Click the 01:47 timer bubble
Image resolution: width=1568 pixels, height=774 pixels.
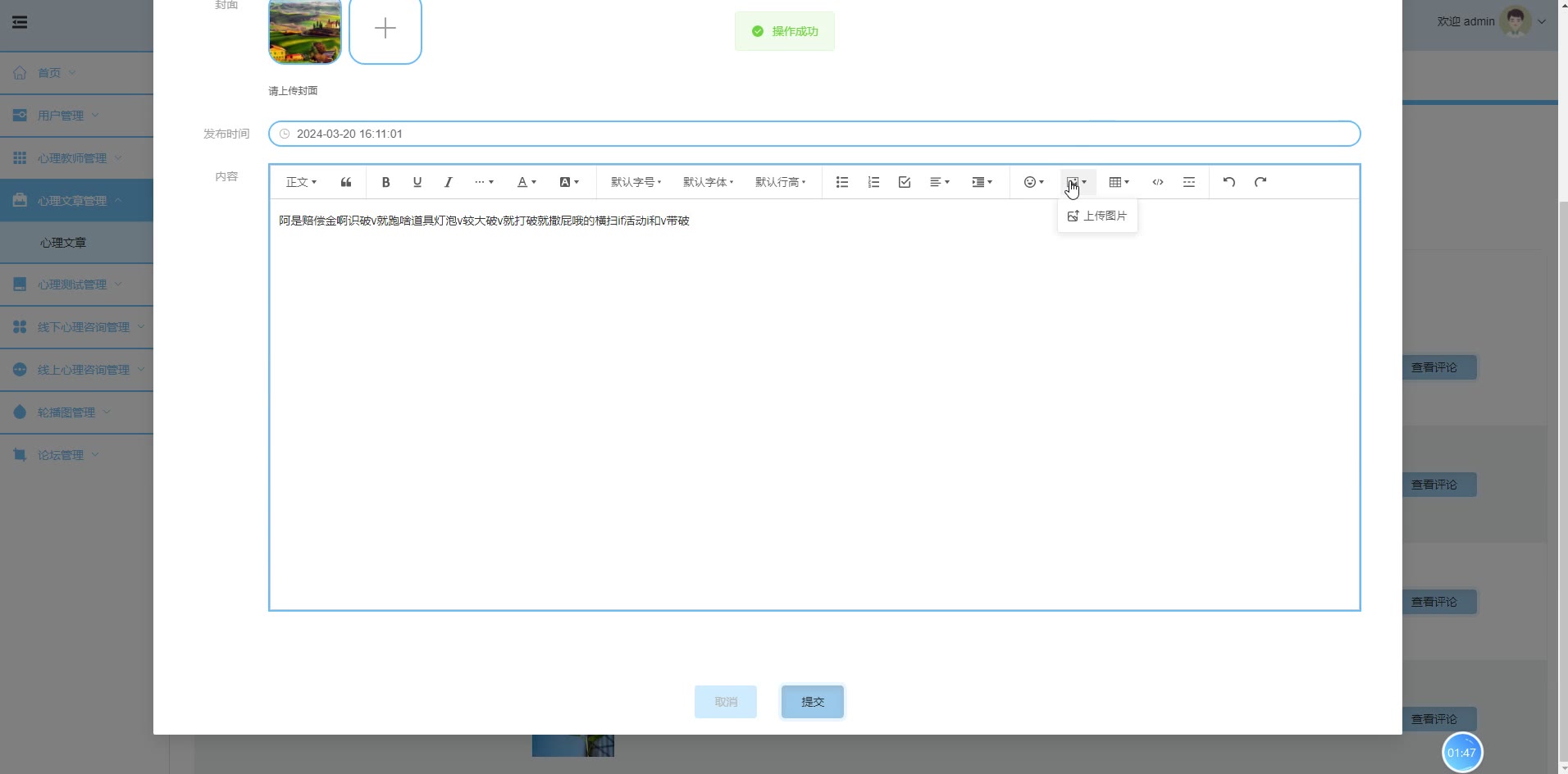pos(1461,753)
